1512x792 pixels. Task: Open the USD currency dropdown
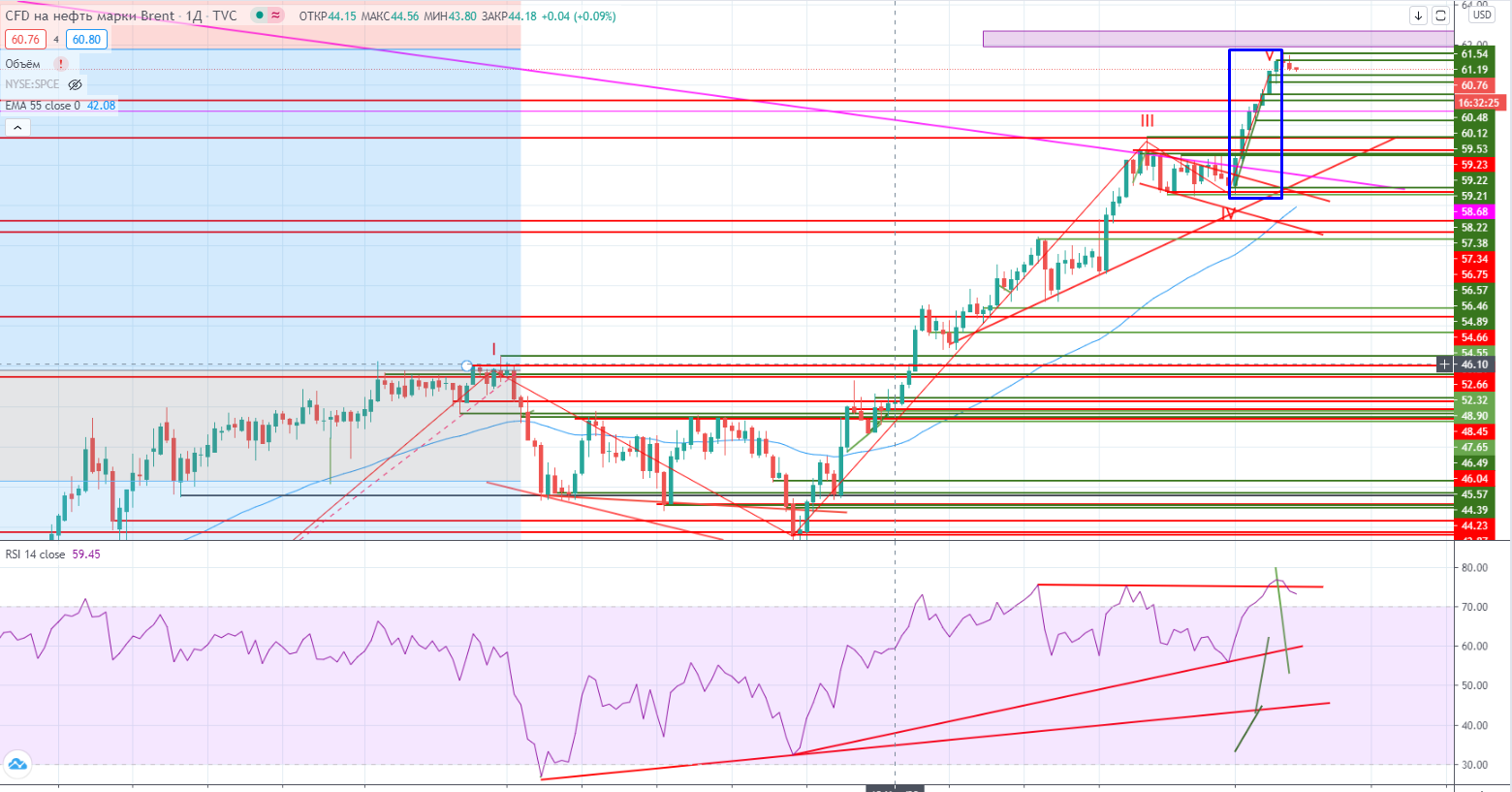1481,16
